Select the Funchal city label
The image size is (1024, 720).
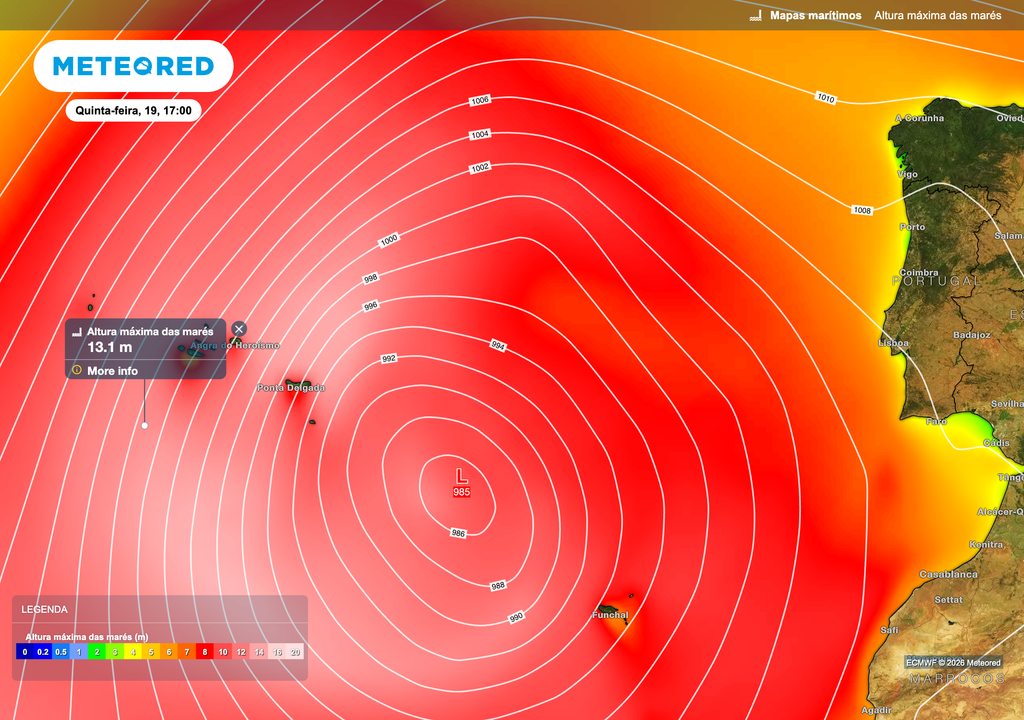(610, 615)
